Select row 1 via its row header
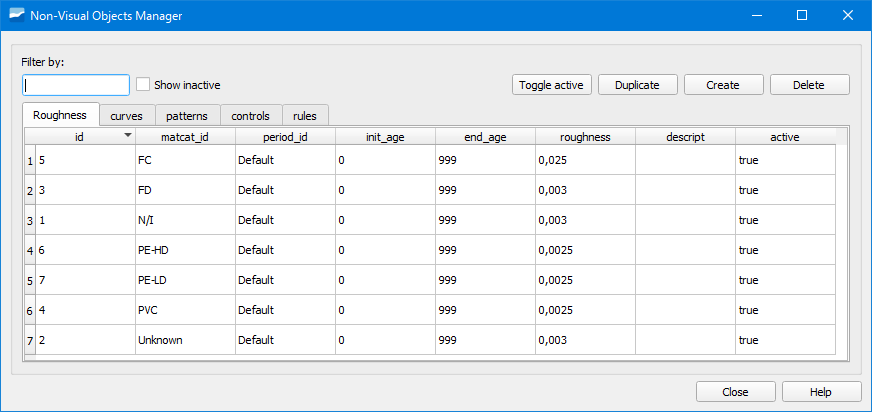Screen dimensions: 872x412 click(29, 160)
